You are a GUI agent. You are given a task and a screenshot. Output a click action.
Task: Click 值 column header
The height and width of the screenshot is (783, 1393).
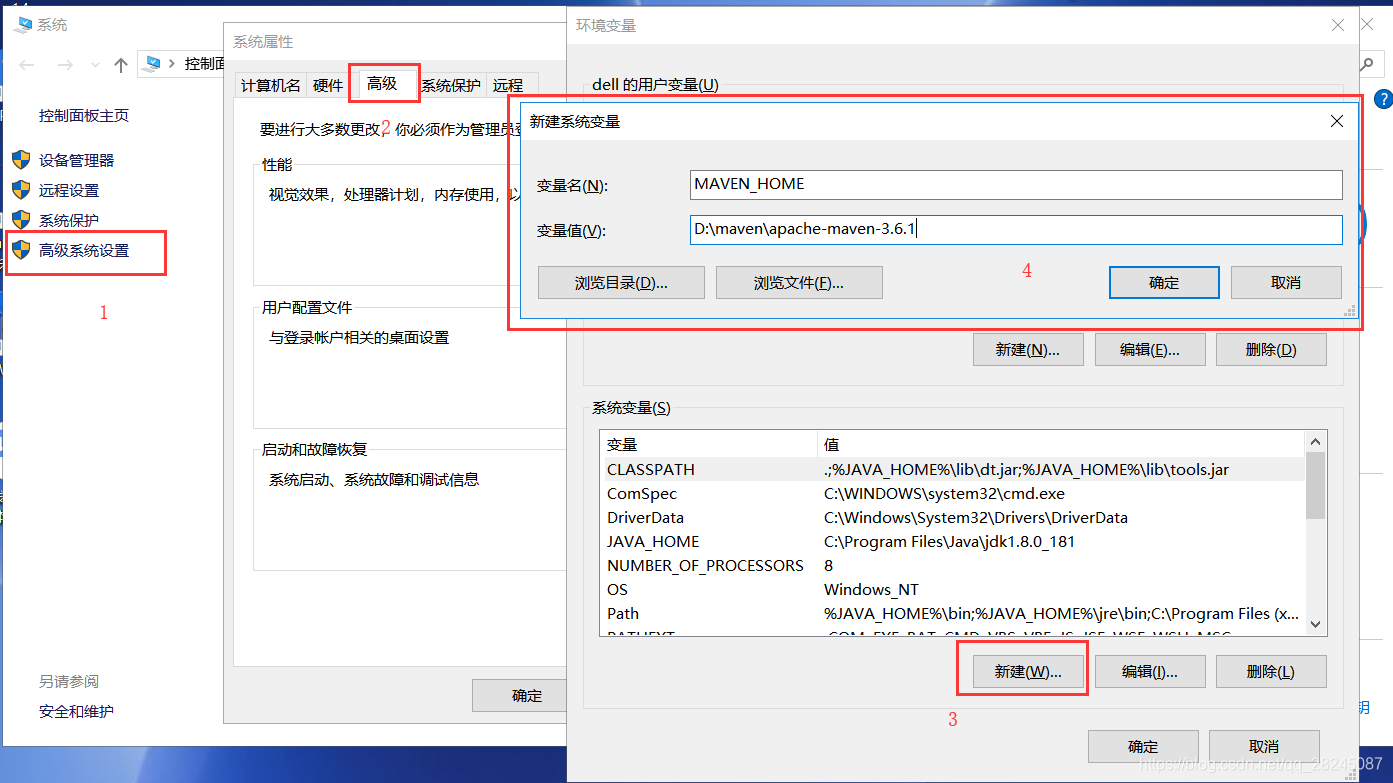[x=1061, y=444]
